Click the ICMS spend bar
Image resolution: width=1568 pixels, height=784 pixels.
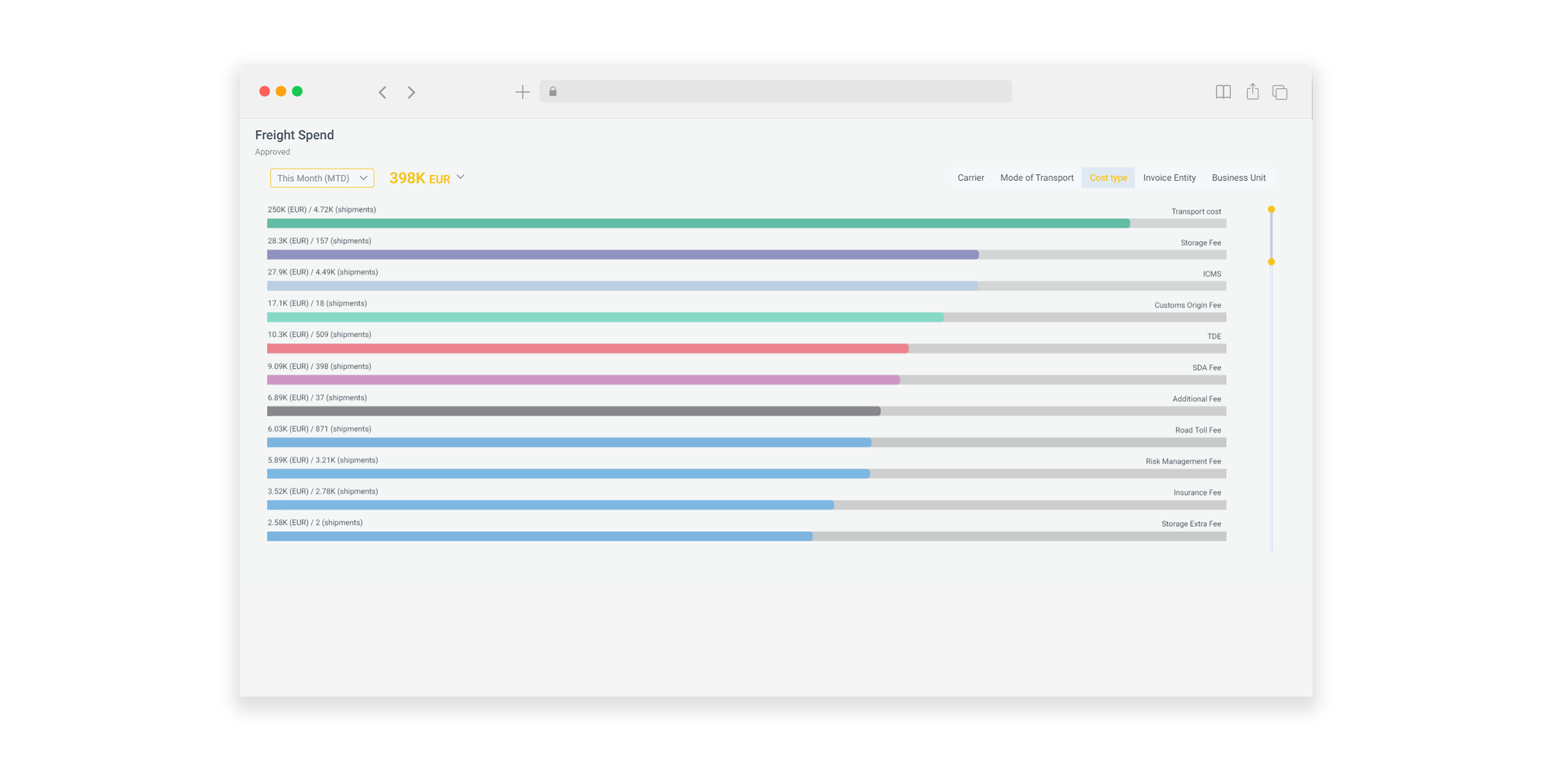[x=621, y=286]
